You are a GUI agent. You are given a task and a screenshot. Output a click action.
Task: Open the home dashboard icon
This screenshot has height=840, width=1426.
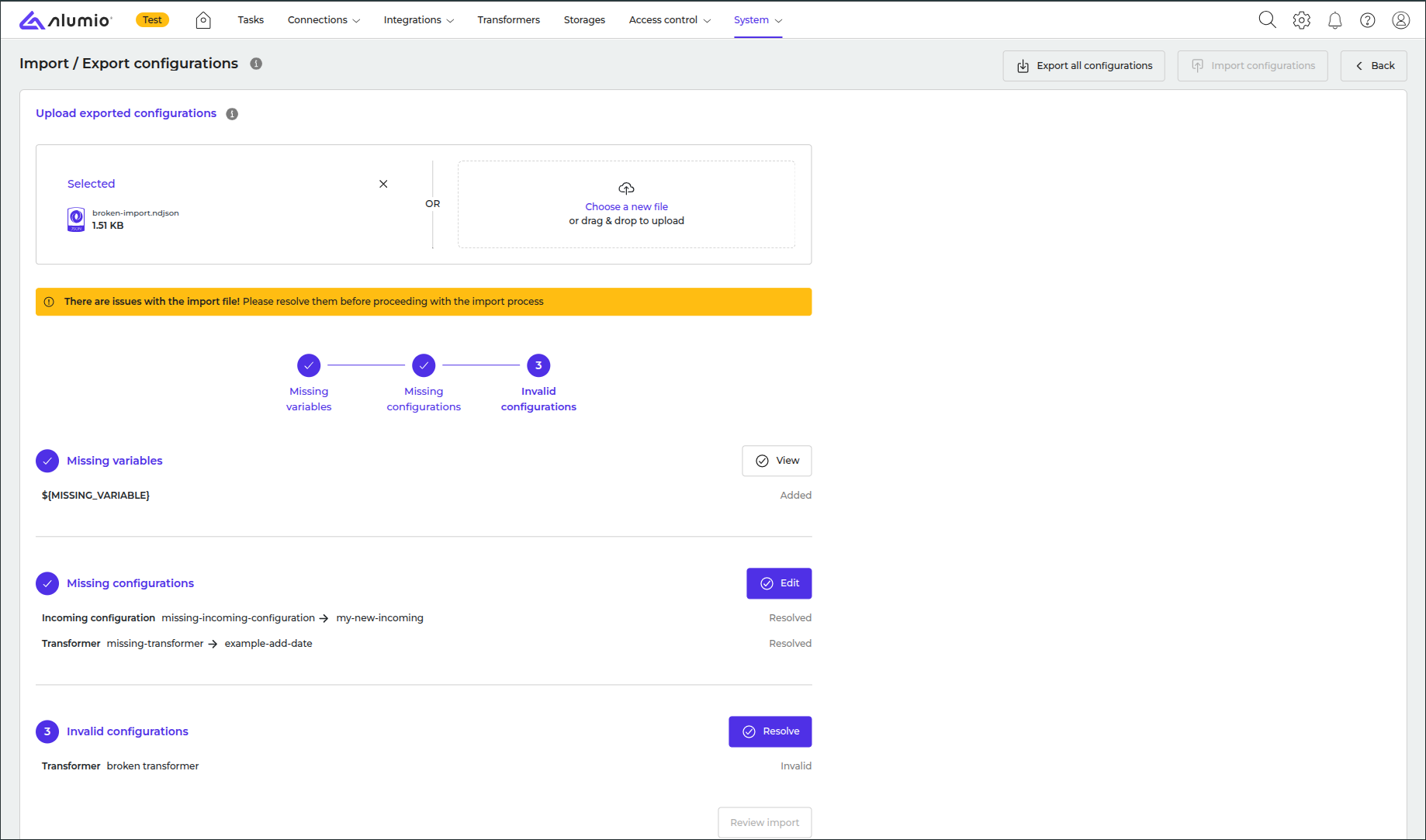[203, 20]
